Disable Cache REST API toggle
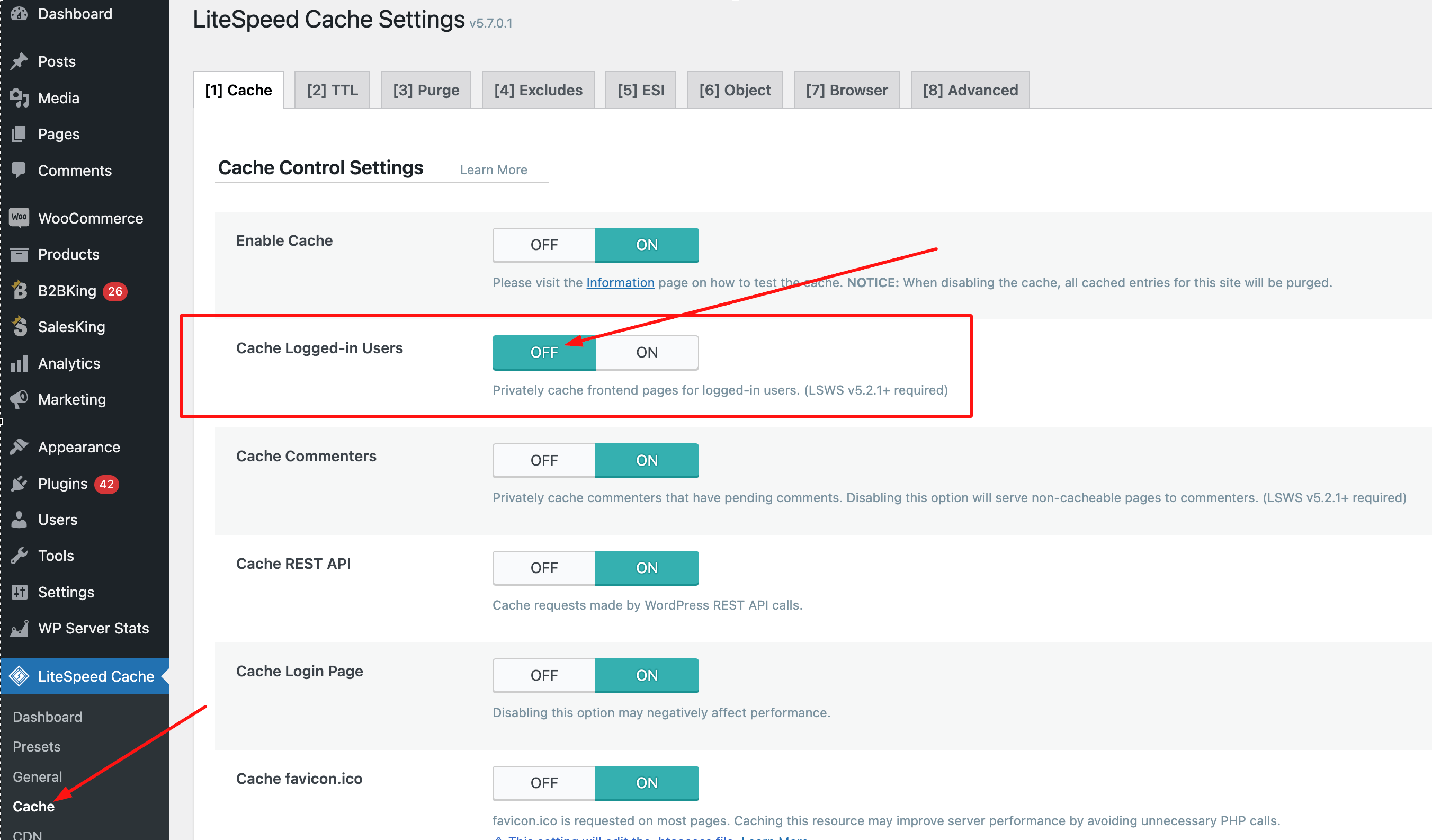 544,568
